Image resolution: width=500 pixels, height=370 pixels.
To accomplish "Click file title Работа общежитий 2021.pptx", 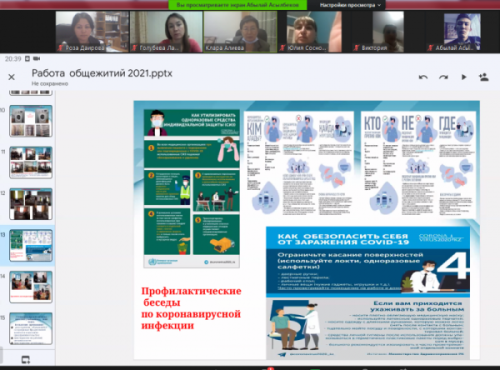I will coord(102,73).
